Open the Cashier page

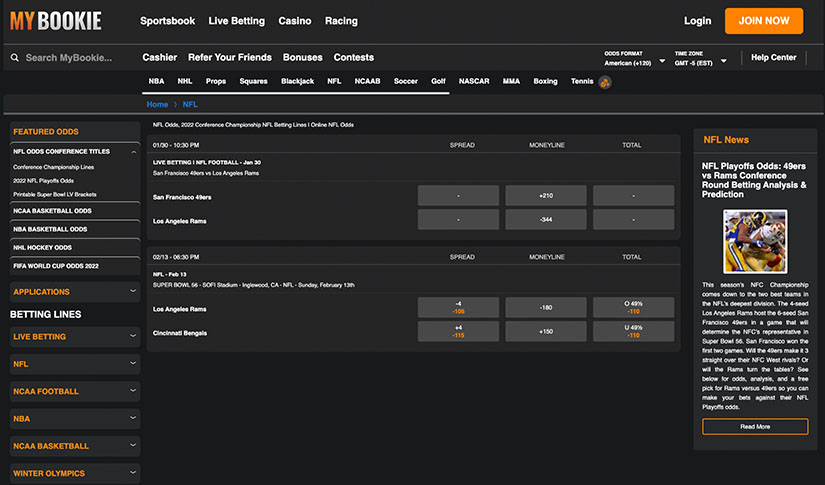pos(159,57)
